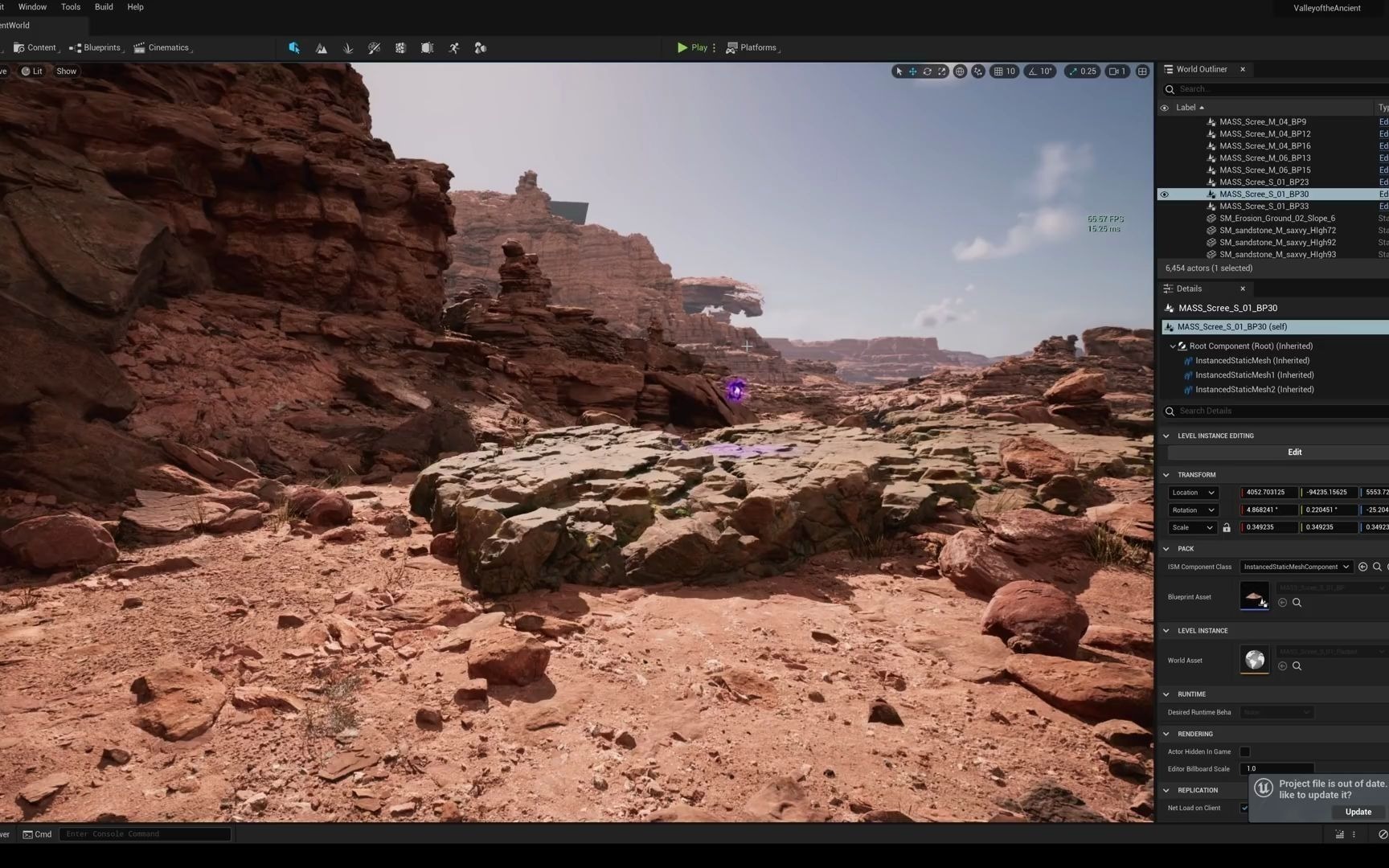Close the World Outliner tab
1389x868 pixels.
(x=1243, y=69)
